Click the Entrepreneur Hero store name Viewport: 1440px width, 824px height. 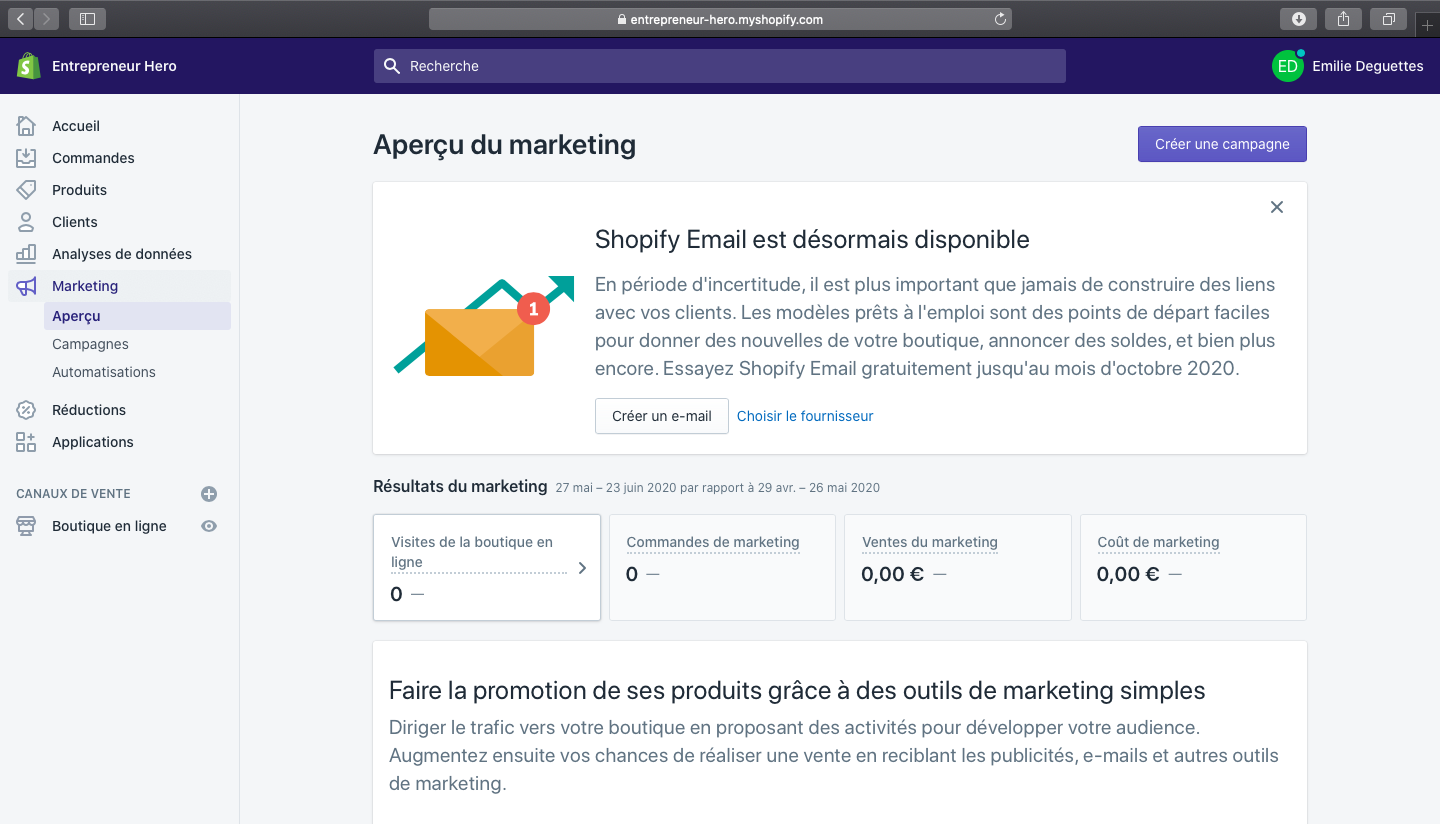coord(114,66)
